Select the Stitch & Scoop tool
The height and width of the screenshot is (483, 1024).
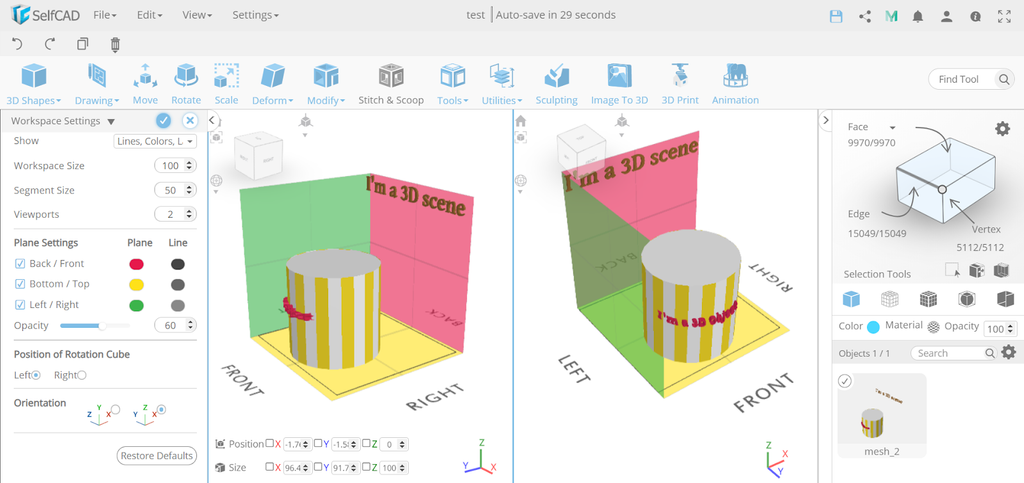click(391, 83)
